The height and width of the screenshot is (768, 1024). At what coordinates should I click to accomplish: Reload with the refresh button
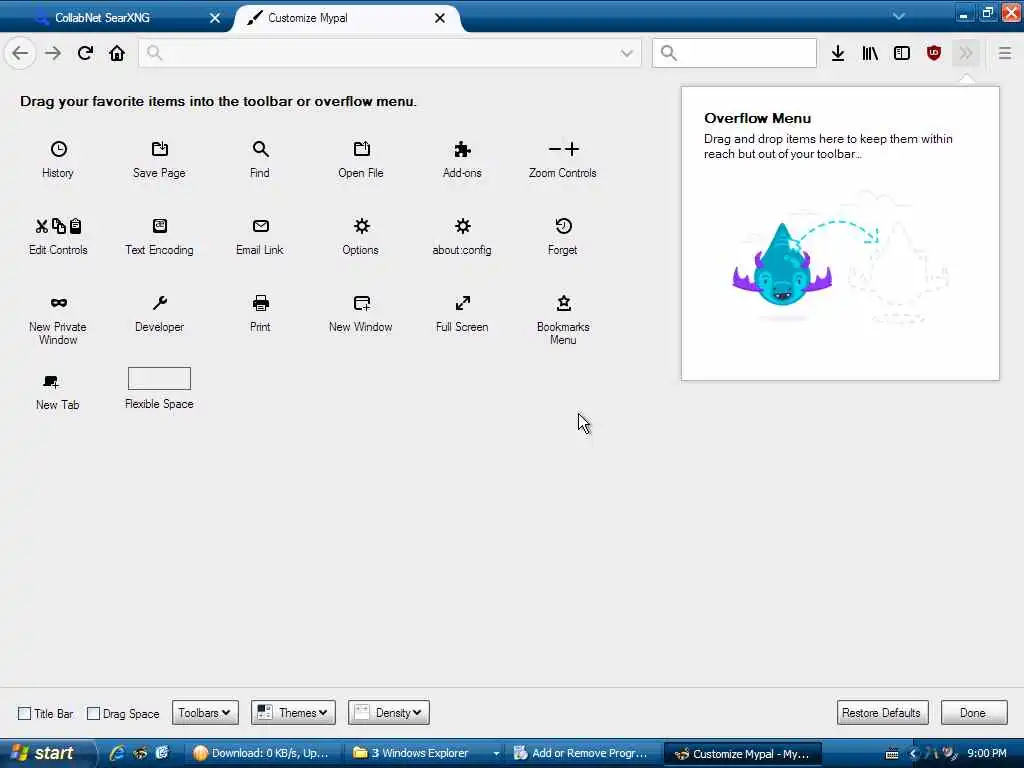tap(85, 54)
